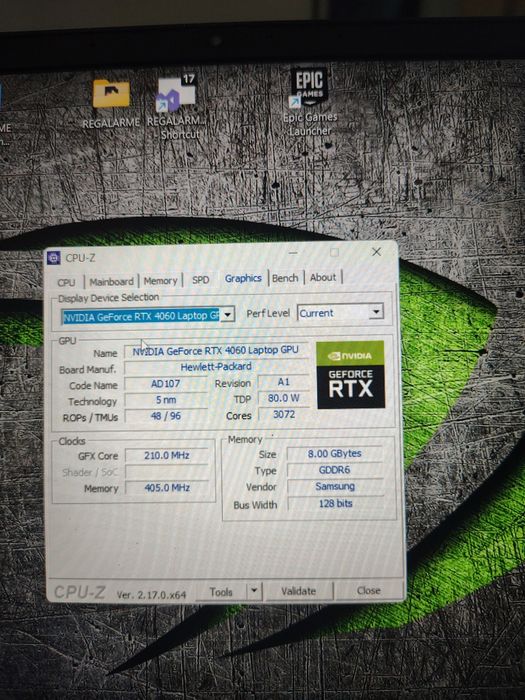
Task: Click the Tools button
Action: (221, 592)
